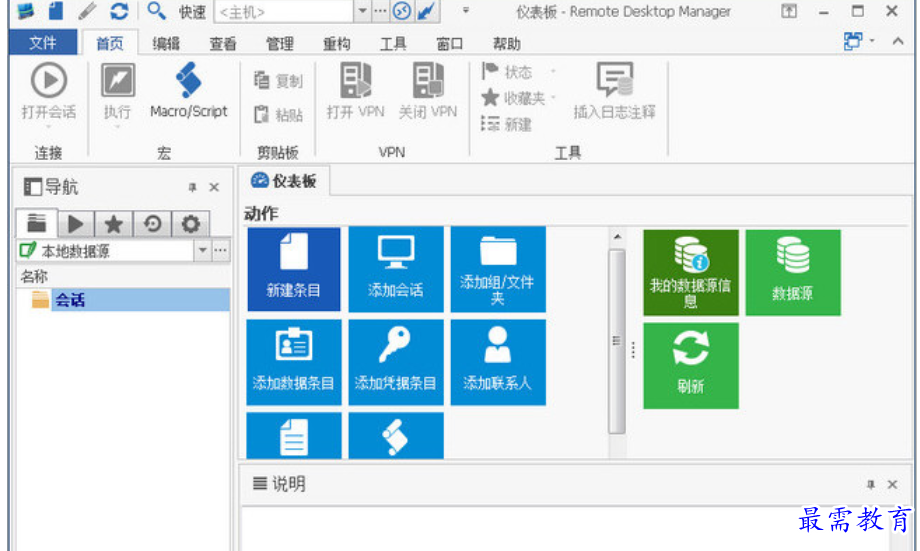
Task: Open the Favorites (收藏夹) star dropdown
Action: click(x=518, y=98)
